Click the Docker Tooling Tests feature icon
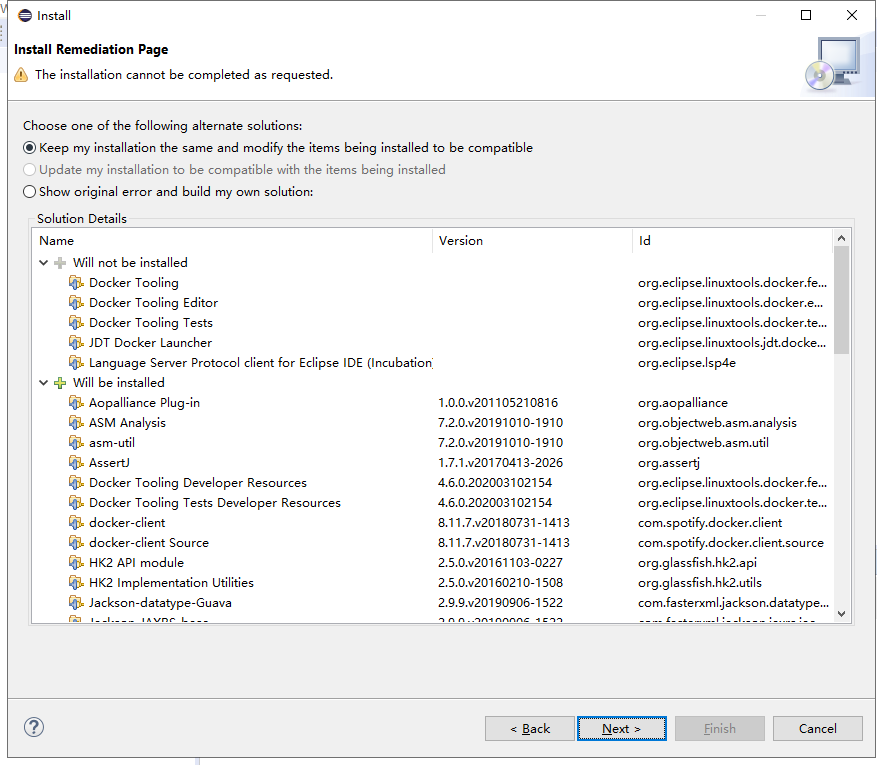Screen dimensions: 877x765 [76, 323]
